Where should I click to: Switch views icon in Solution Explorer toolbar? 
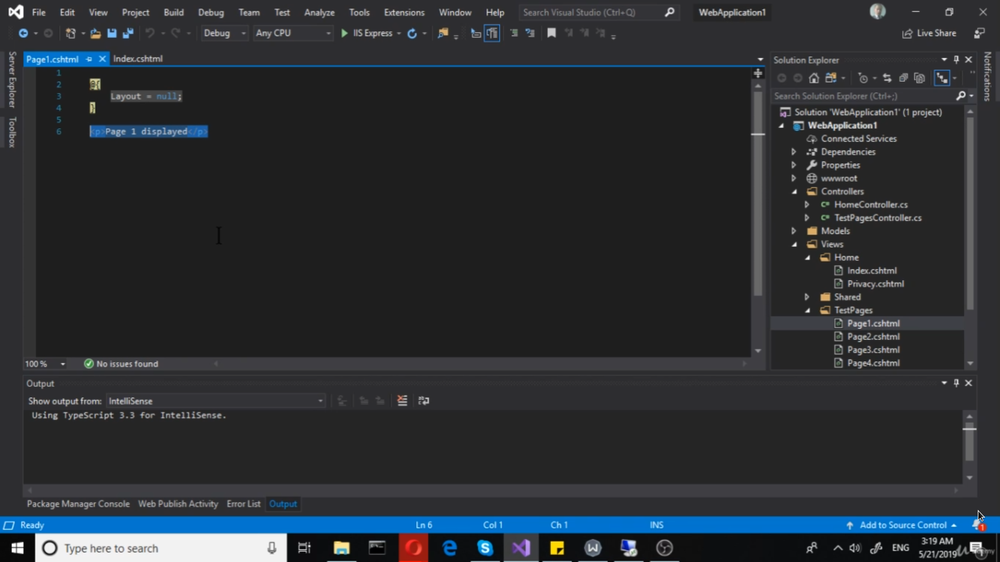coord(830,78)
